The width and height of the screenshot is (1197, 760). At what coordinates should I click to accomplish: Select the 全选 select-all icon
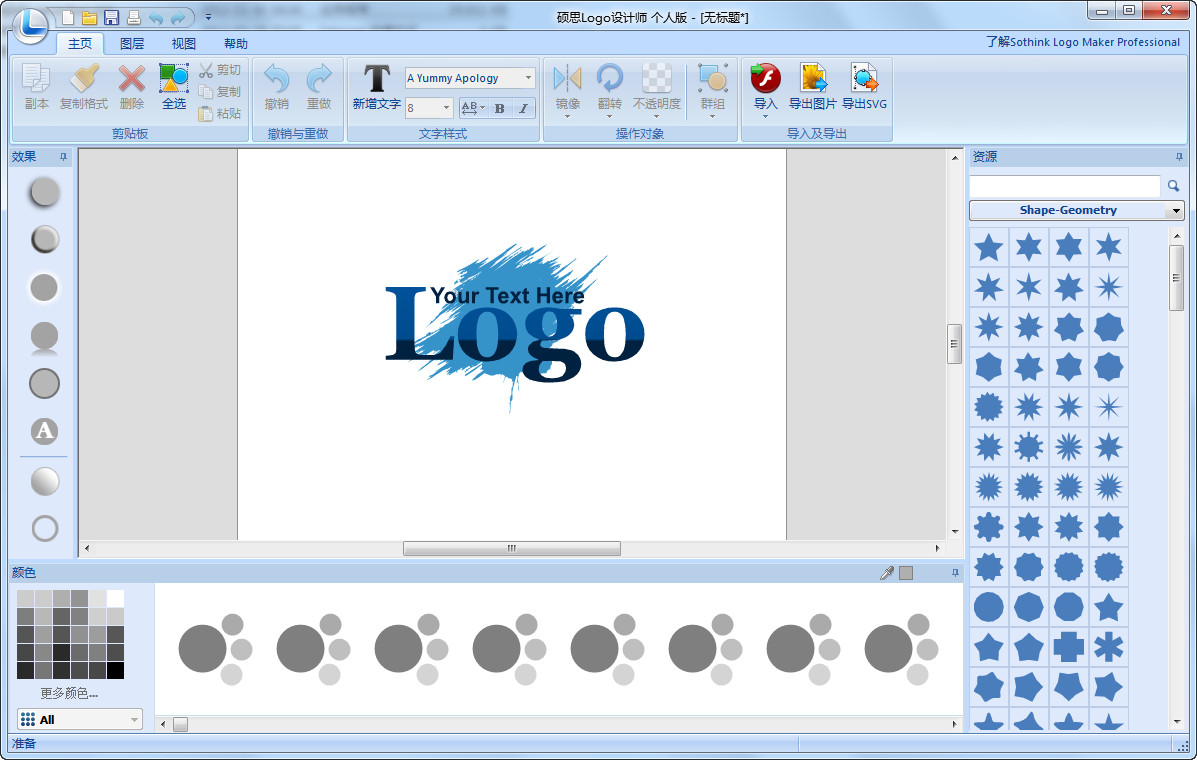pyautogui.click(x=173, y=78)
